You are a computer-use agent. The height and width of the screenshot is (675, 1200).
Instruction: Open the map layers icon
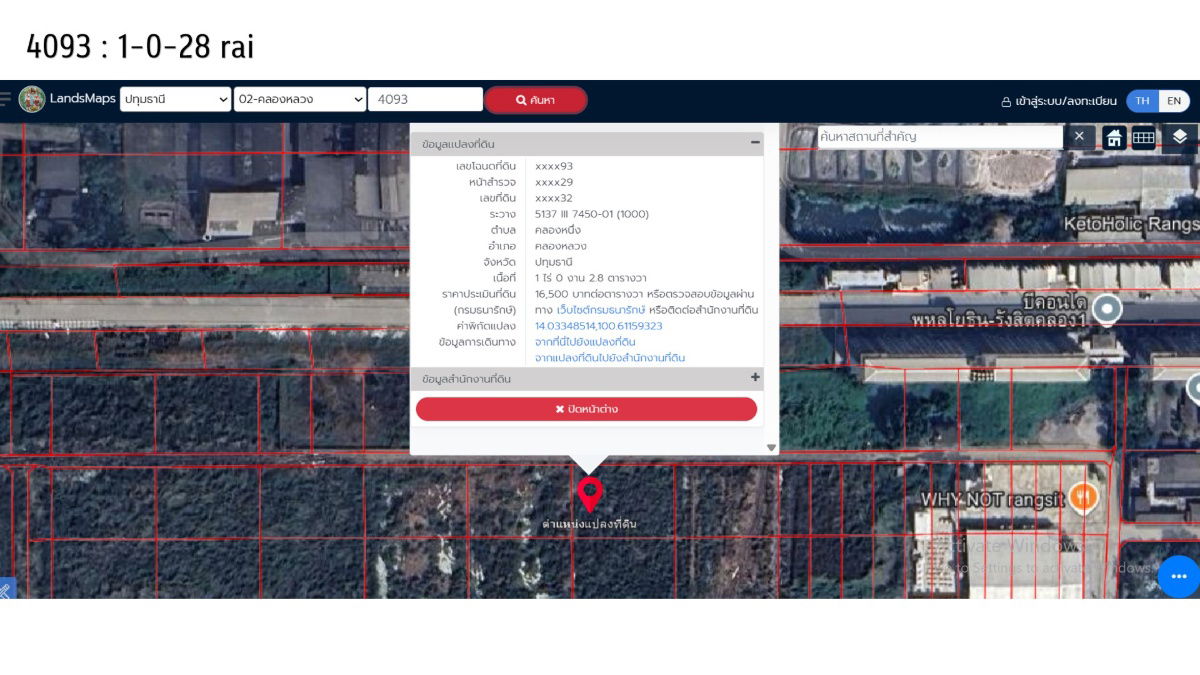(x=1180, y=137)
